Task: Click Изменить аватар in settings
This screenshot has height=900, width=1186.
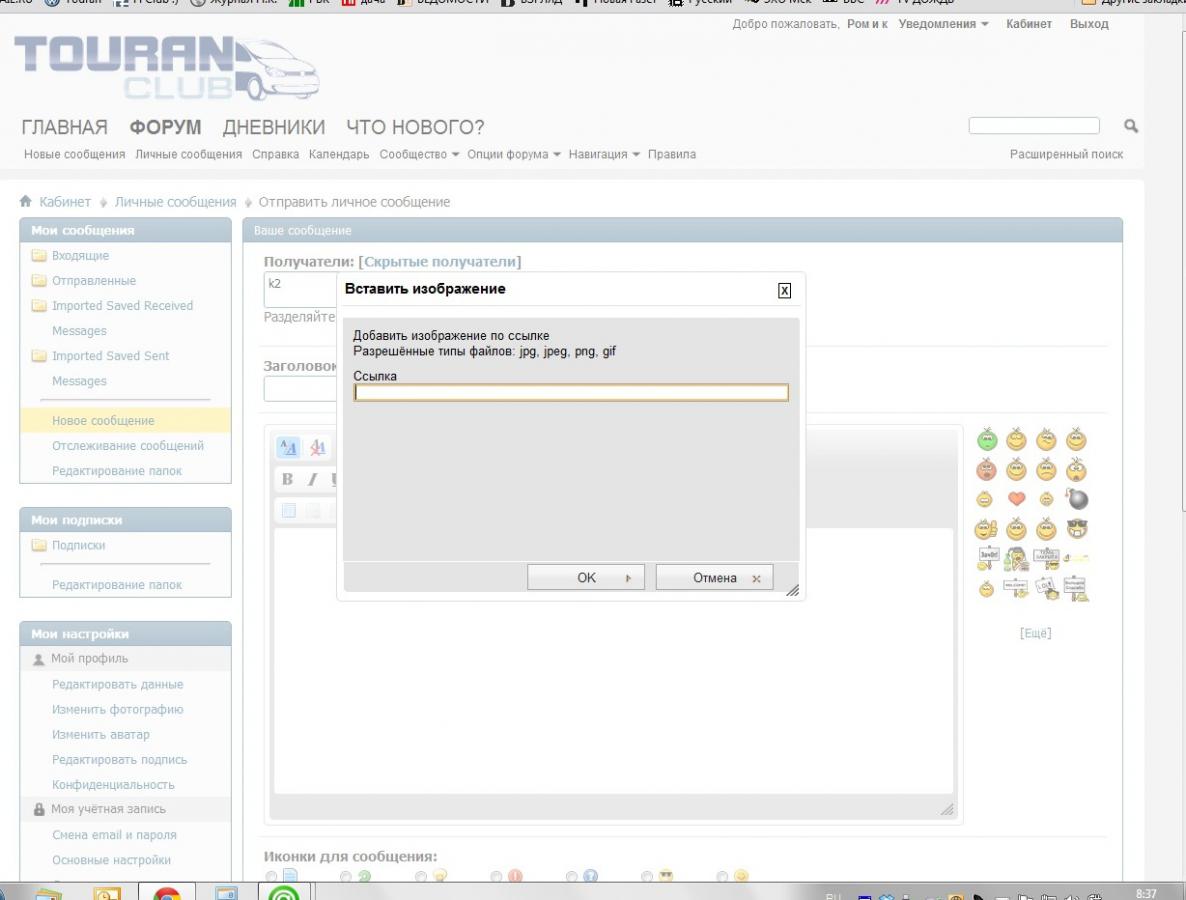Action: (x=101, y=734)
